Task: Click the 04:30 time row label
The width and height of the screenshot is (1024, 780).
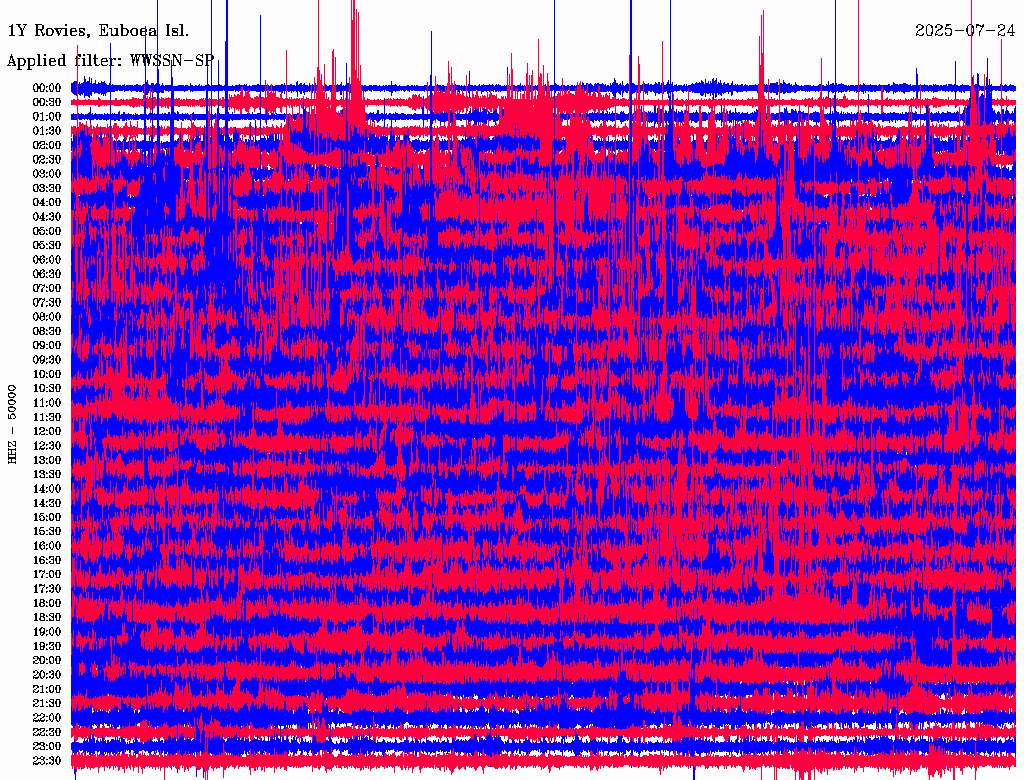Action: 47,217
